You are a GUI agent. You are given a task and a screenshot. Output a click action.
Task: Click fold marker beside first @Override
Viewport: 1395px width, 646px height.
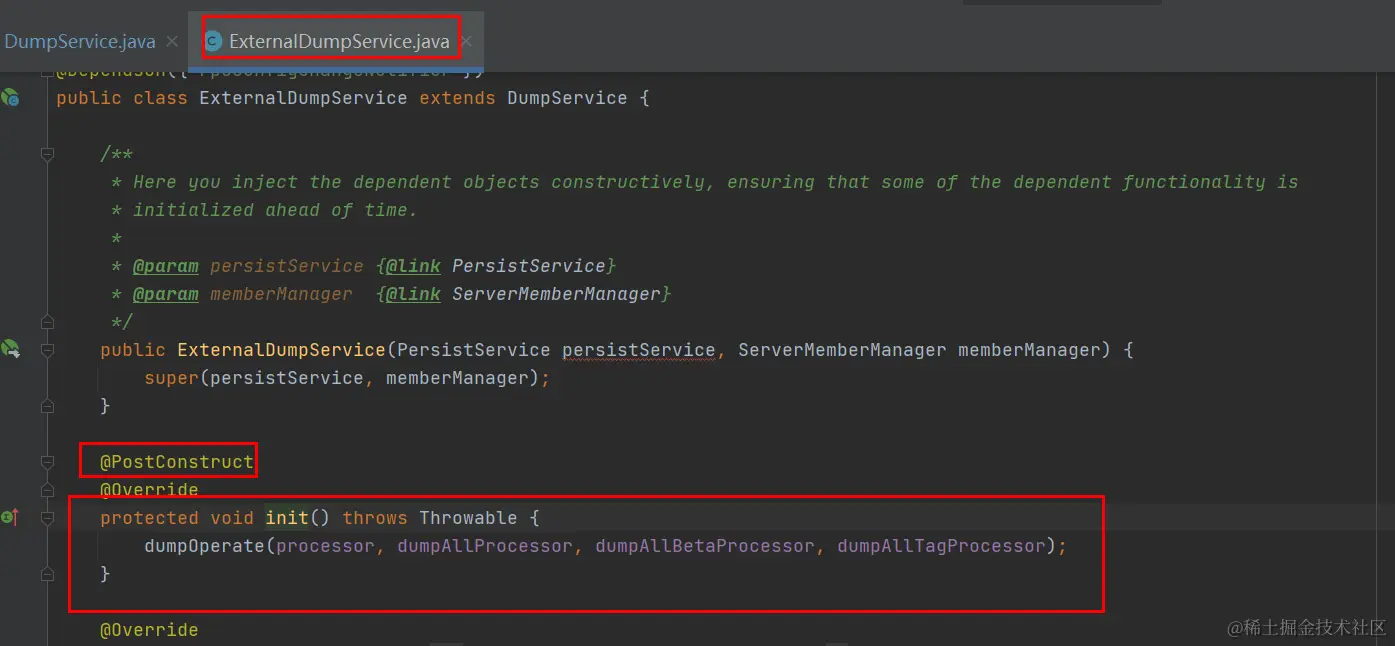tap(47, 490)
